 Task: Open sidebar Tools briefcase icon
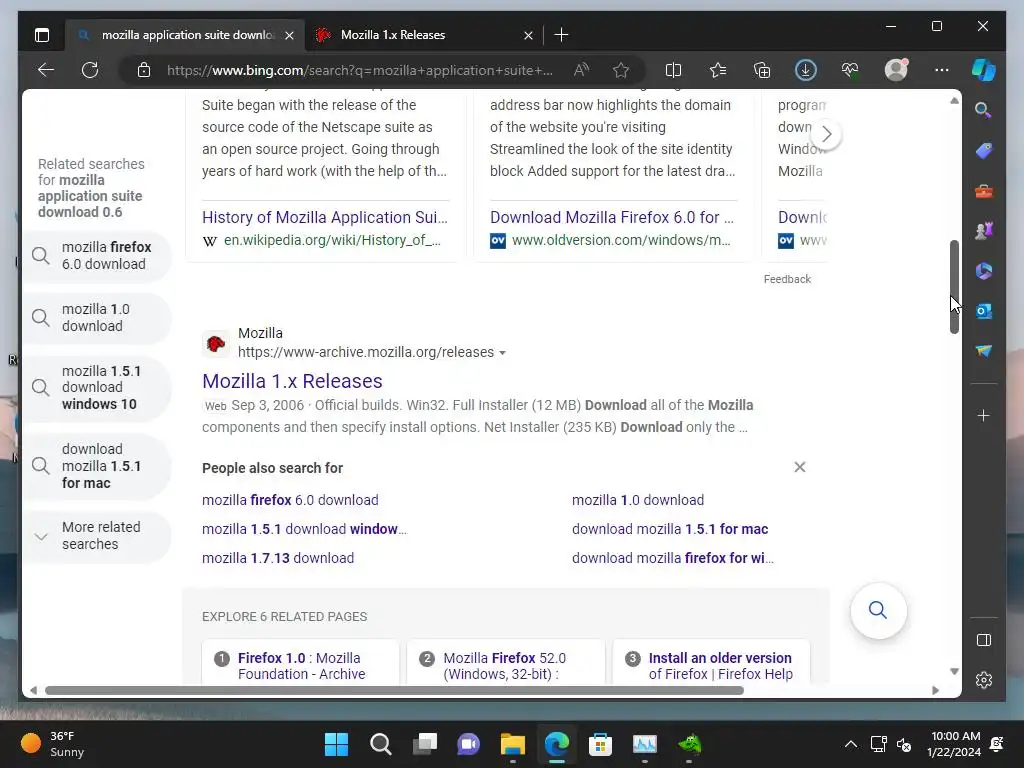coord(984,191)
